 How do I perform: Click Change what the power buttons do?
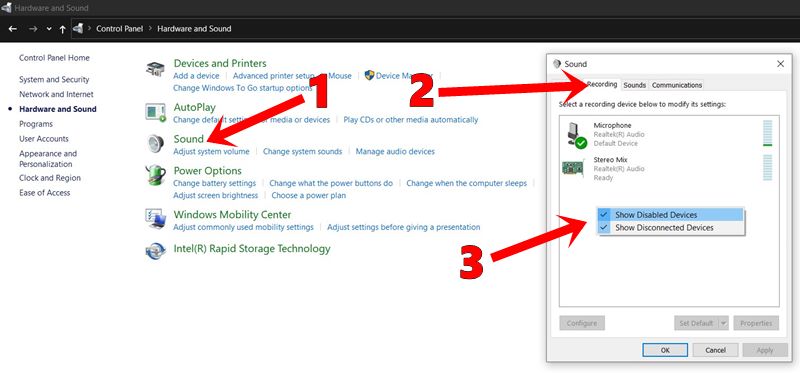click(x=331, y=183)
